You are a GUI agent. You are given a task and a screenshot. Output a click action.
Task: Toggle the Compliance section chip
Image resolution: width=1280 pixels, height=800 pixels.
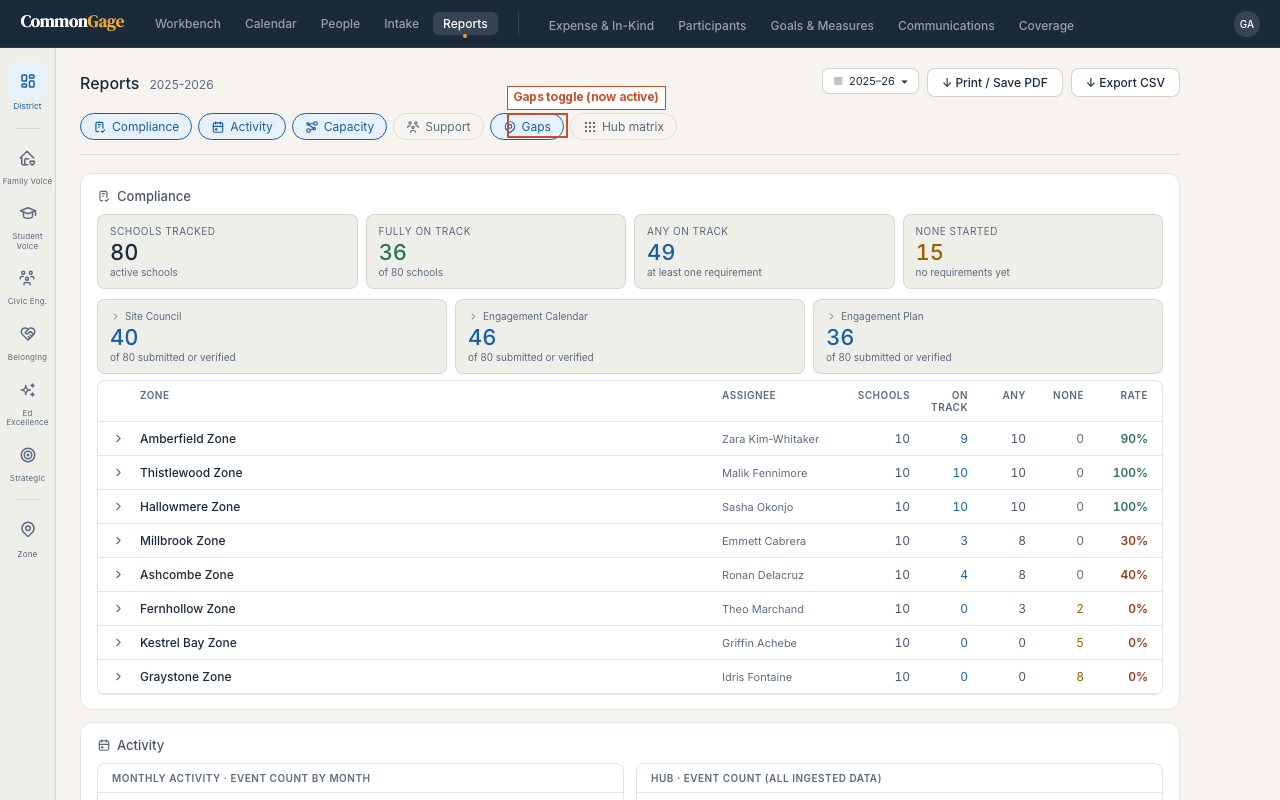(x=136, y=126)
